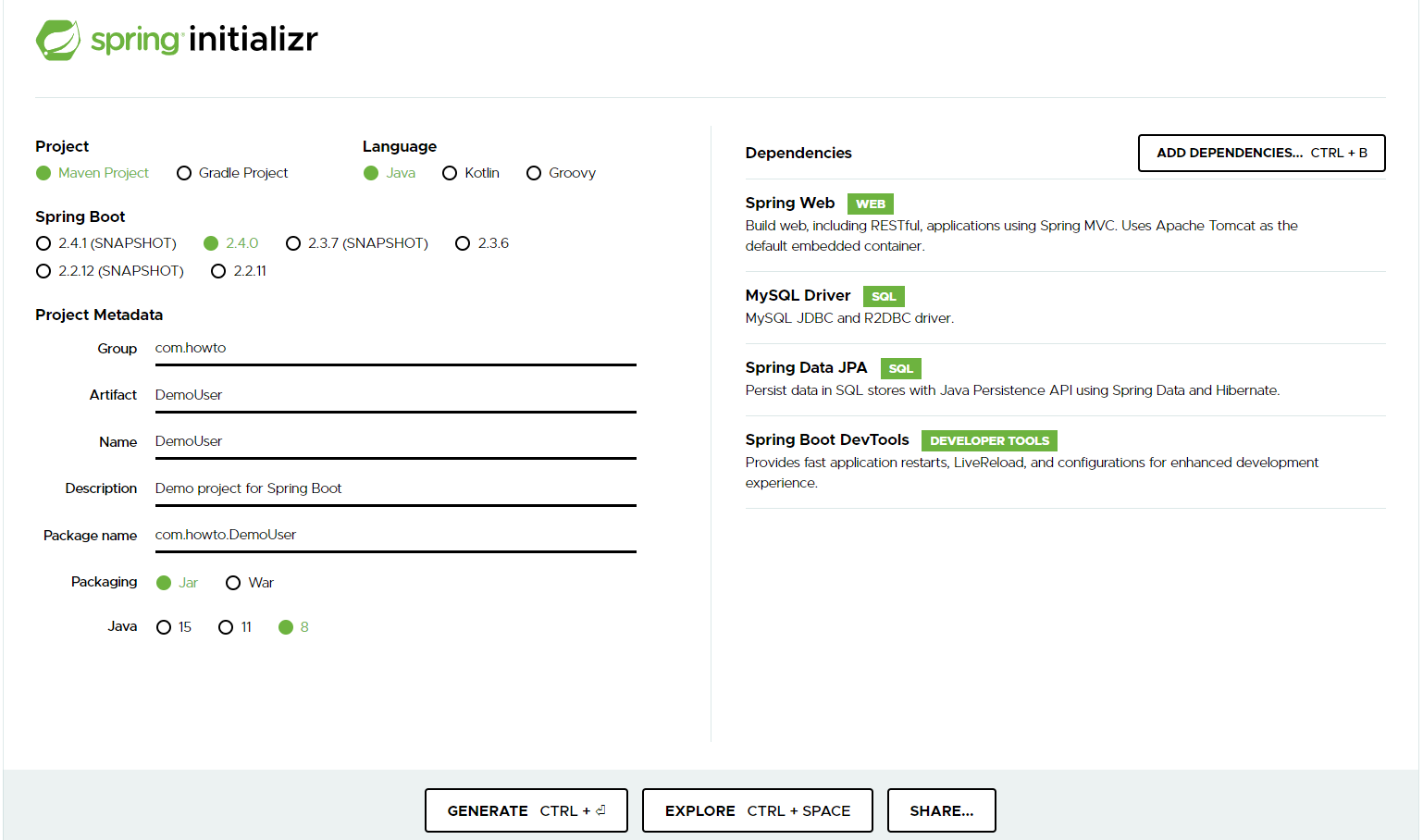Click the SQL tag beside Spring Data JPA
Screen dimensions: 1423x840
pos(899,368)
